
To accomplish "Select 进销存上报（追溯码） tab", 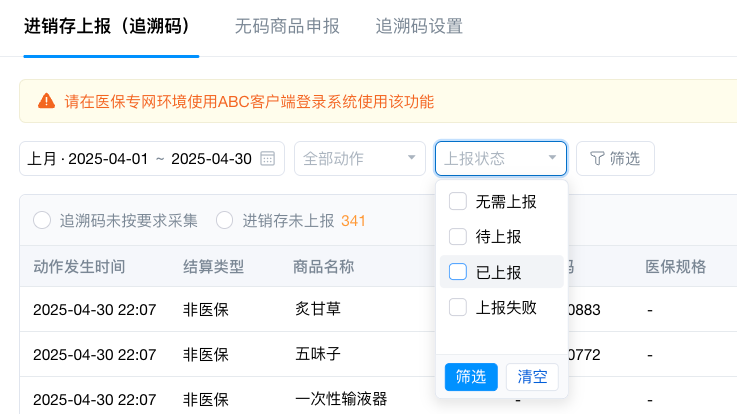I will (x=107, y=26).
